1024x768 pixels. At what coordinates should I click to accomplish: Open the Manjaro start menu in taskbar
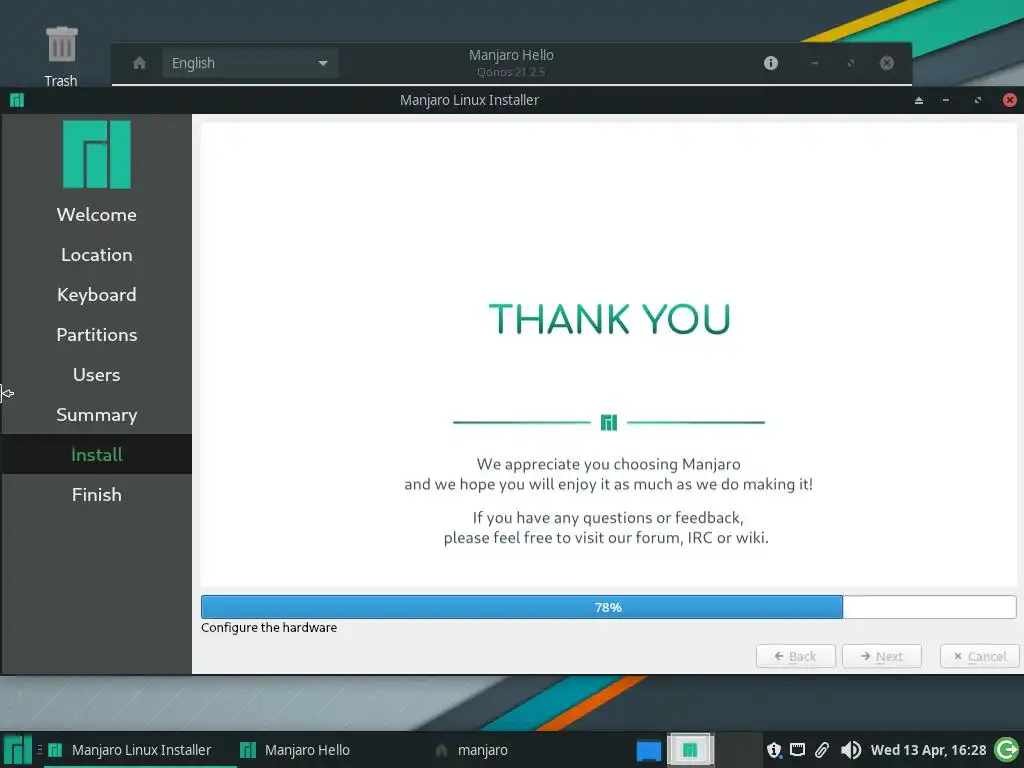point(18,750)
